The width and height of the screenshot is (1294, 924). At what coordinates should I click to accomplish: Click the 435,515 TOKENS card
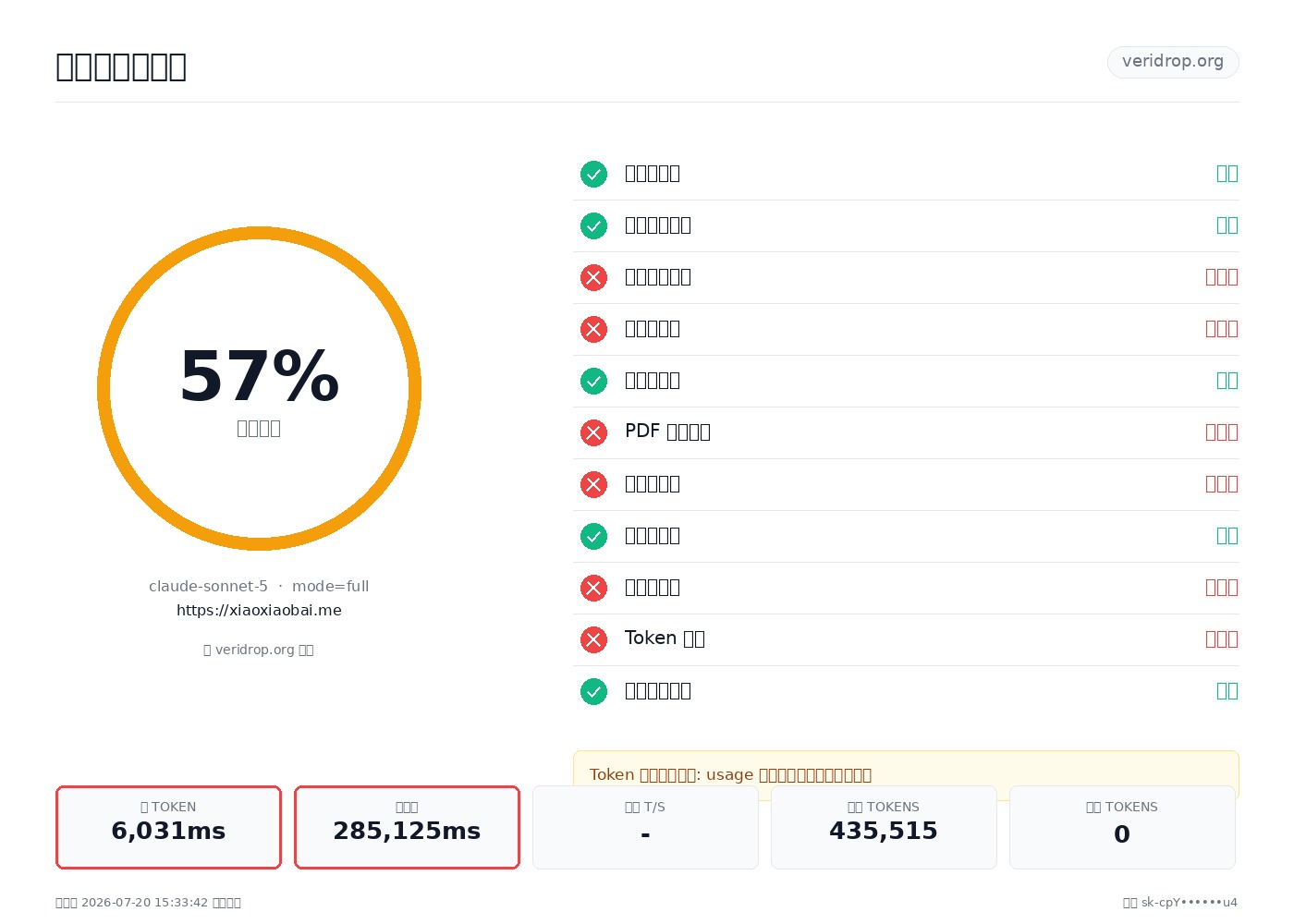click(884, 827)
